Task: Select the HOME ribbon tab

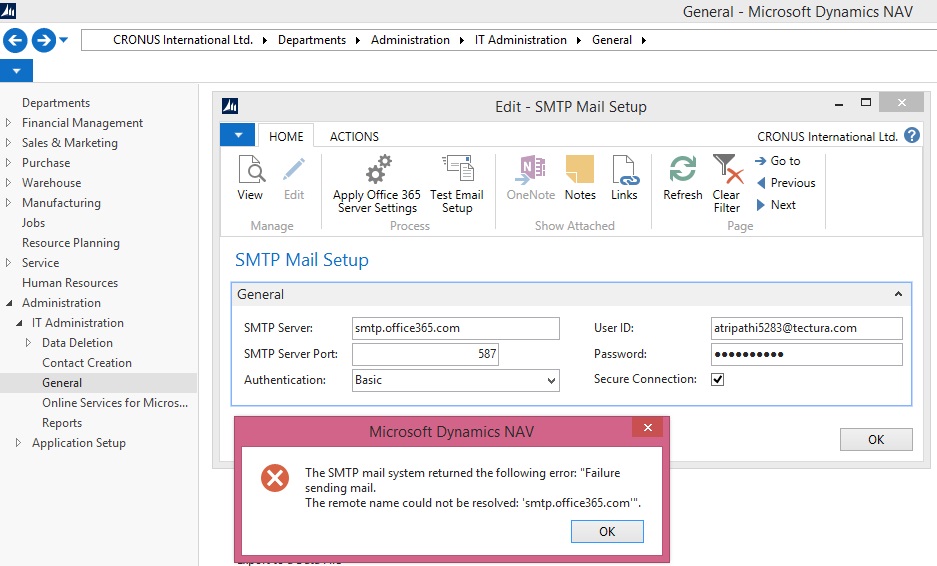Action: click(286, 136)
